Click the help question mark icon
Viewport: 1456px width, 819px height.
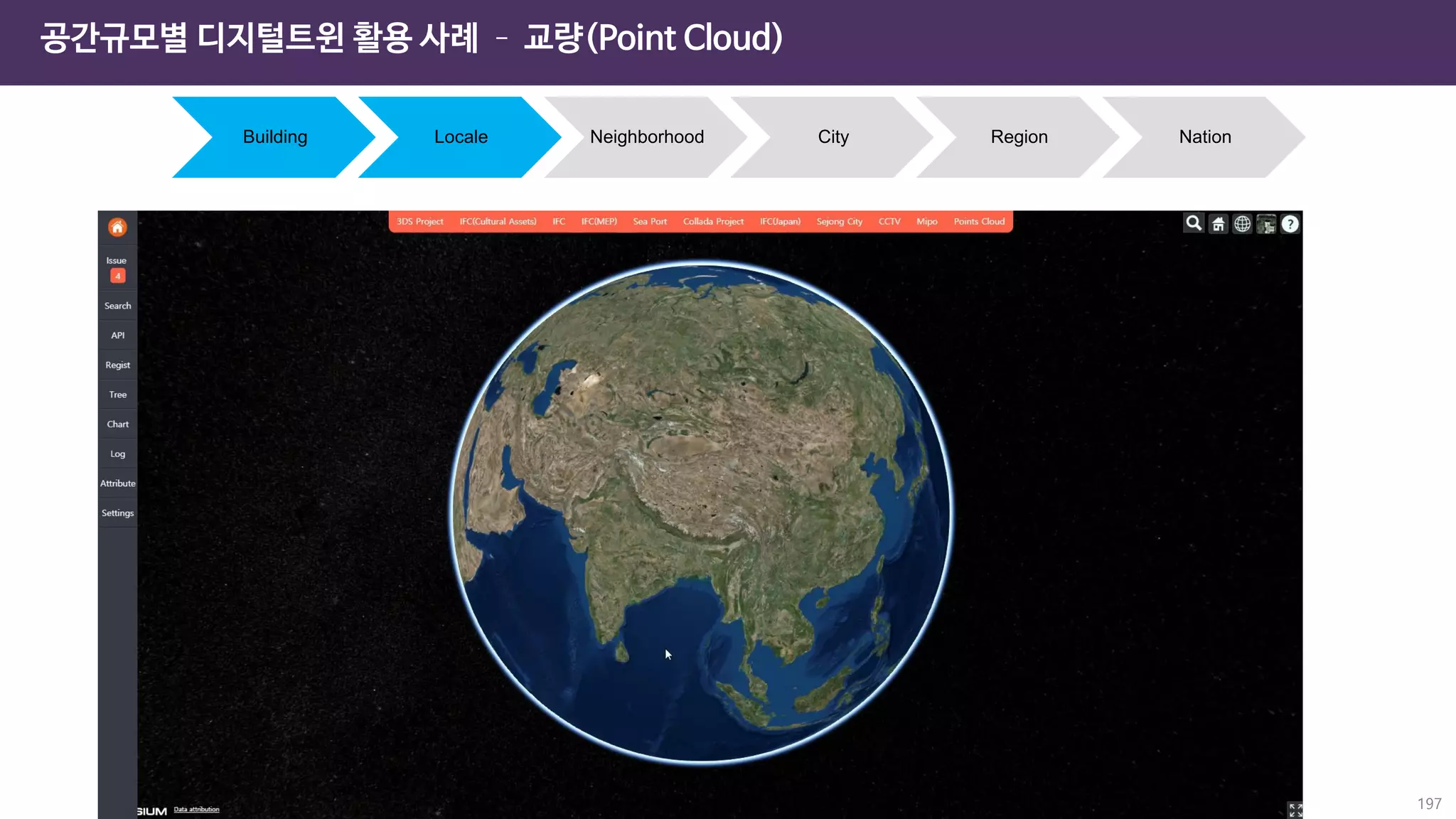[x=1290, y=224]
